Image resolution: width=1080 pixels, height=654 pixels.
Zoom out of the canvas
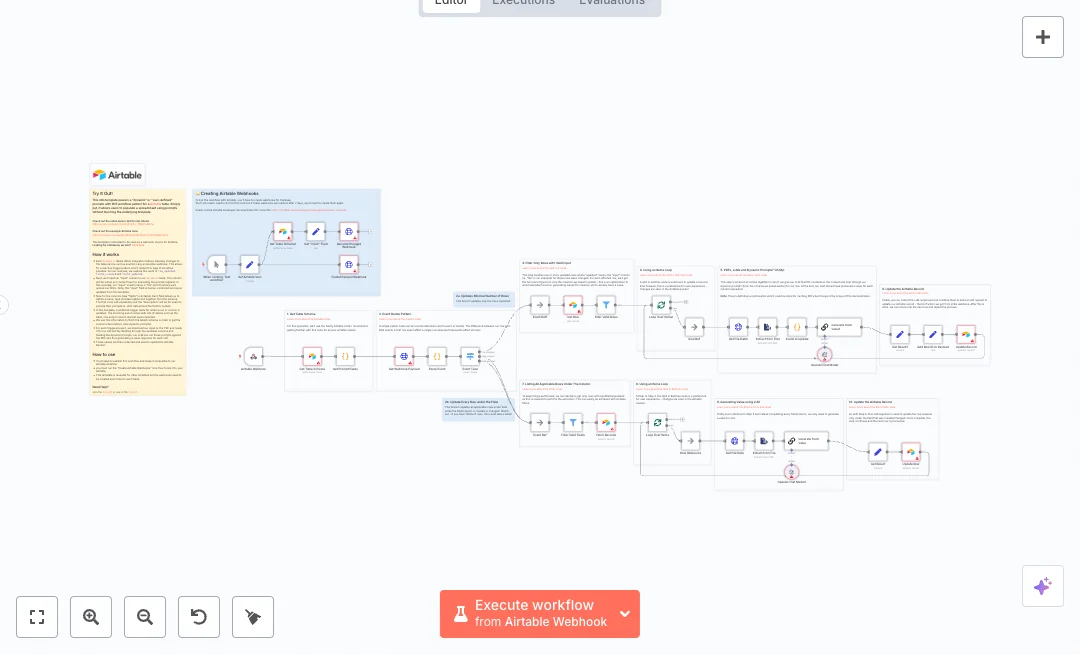tap(145, 617)
